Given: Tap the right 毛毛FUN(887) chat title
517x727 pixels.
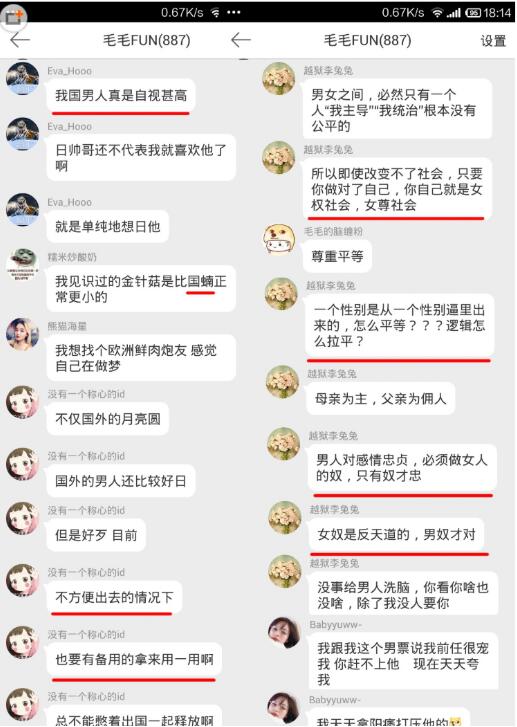Looking at the screenshot, I should coord(367,40).
